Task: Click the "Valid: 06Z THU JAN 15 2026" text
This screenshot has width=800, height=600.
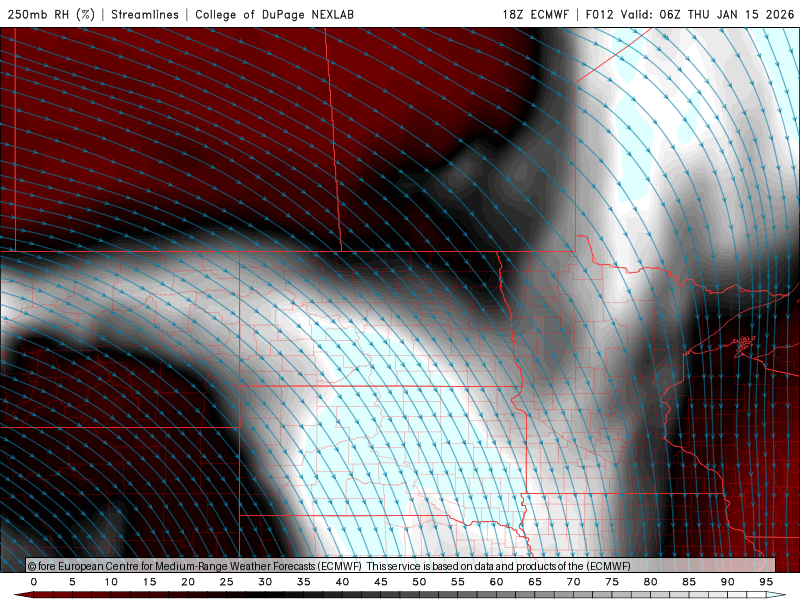Action: (707, 14)
